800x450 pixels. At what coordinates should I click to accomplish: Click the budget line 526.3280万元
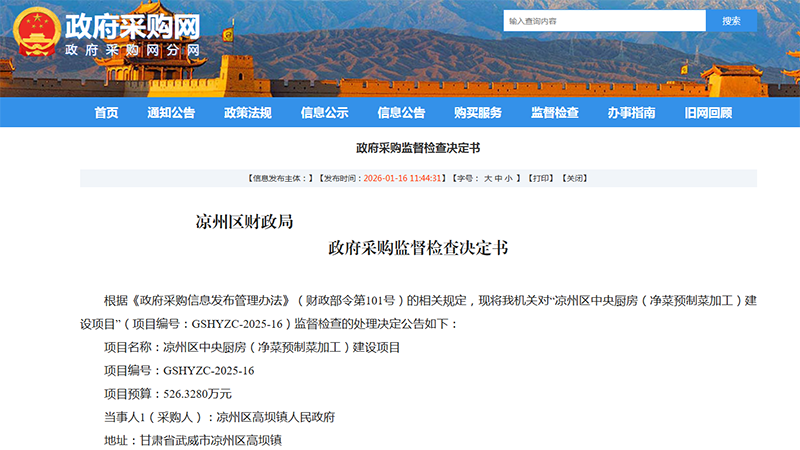click(168, 394)
